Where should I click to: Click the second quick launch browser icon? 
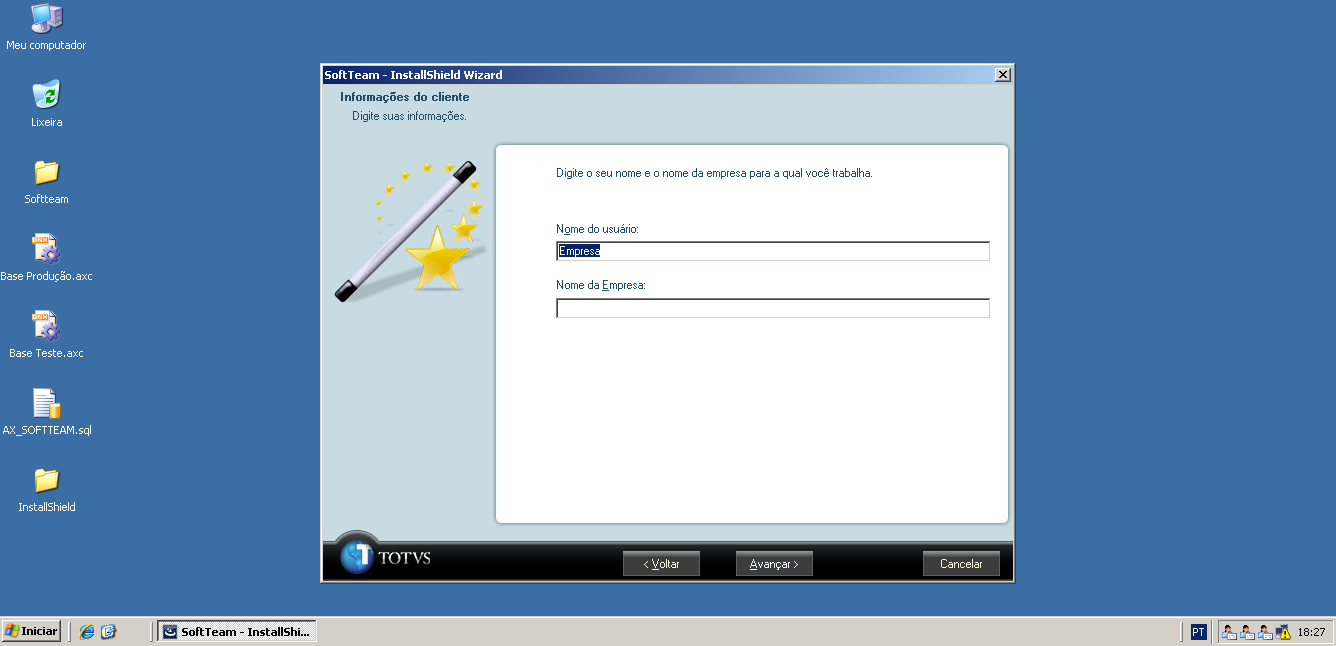point(109,631)
